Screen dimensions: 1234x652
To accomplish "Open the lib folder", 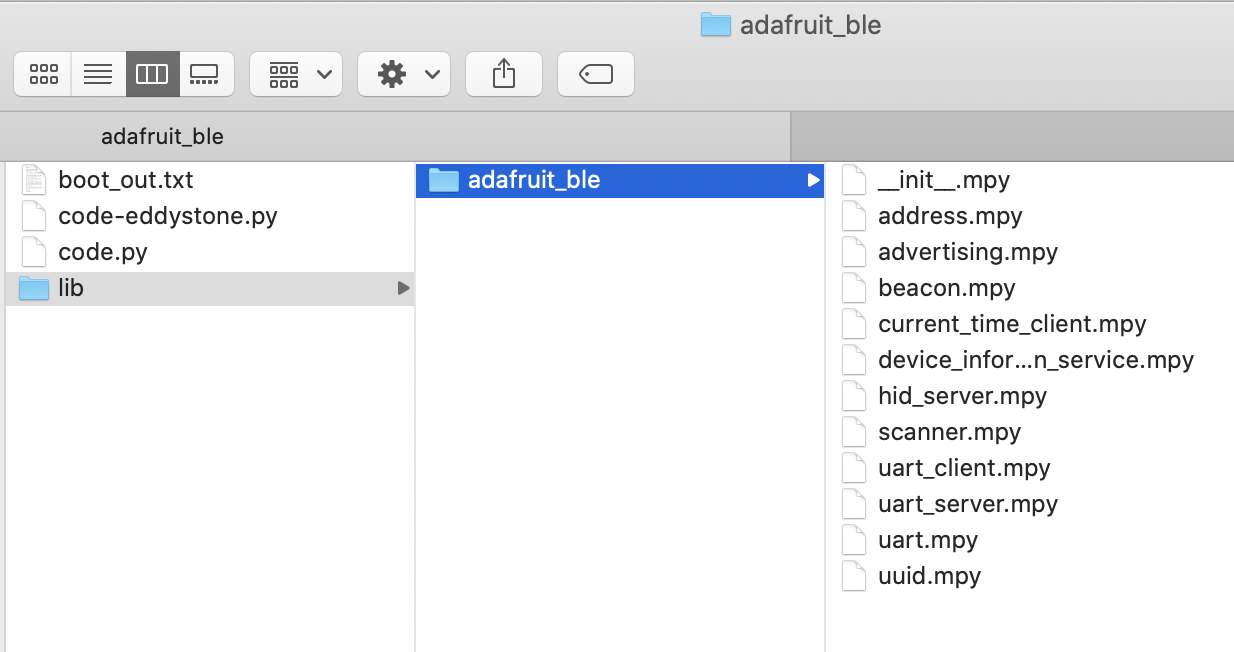I will point(210,288).
